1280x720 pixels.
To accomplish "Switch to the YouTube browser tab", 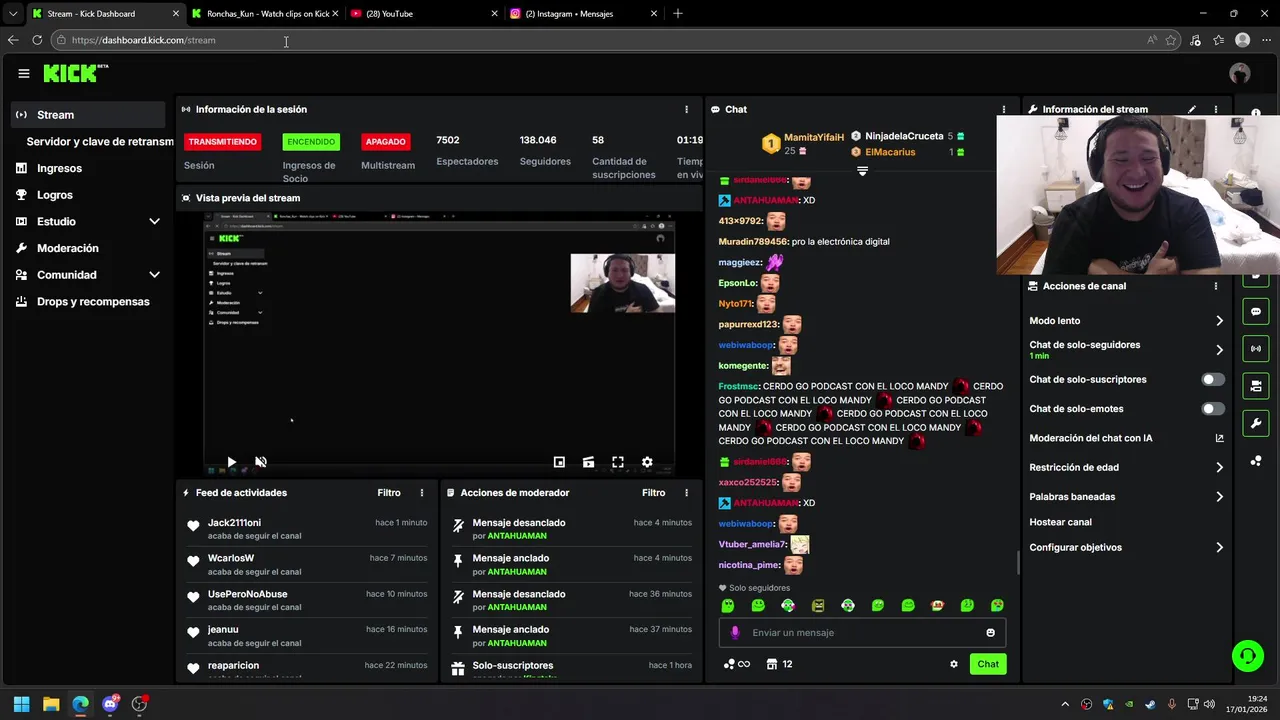I will coord(424,14).
